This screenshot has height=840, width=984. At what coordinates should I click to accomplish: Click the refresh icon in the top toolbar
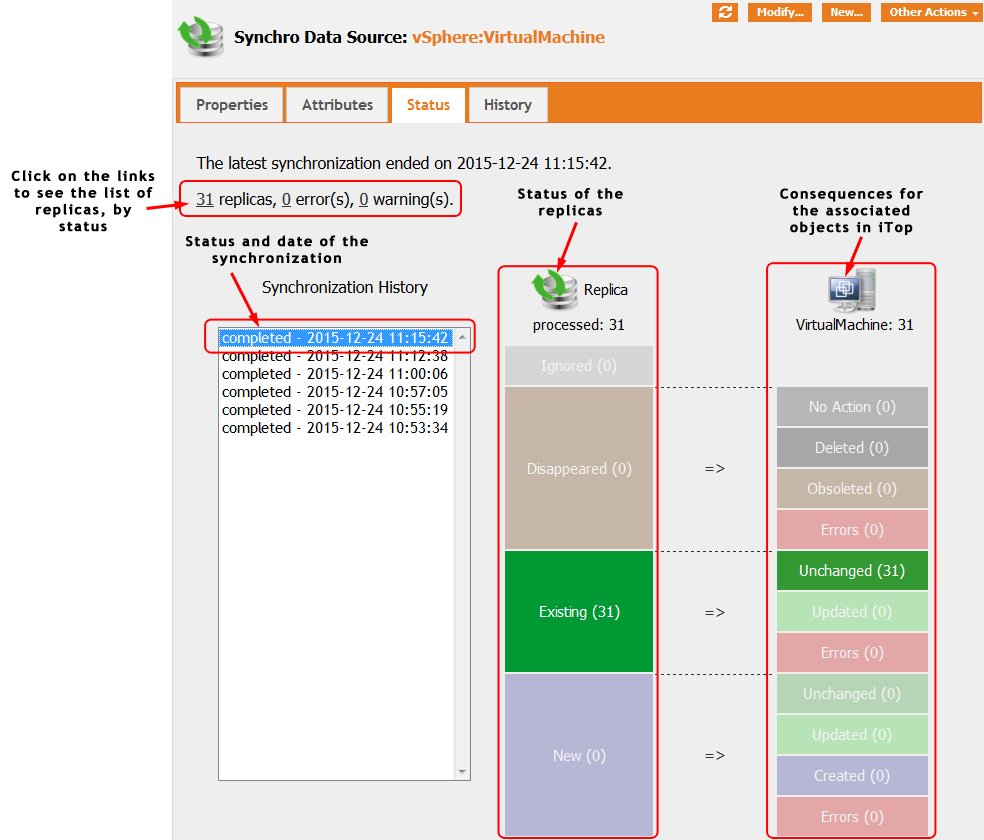click(x=724, y=12)
